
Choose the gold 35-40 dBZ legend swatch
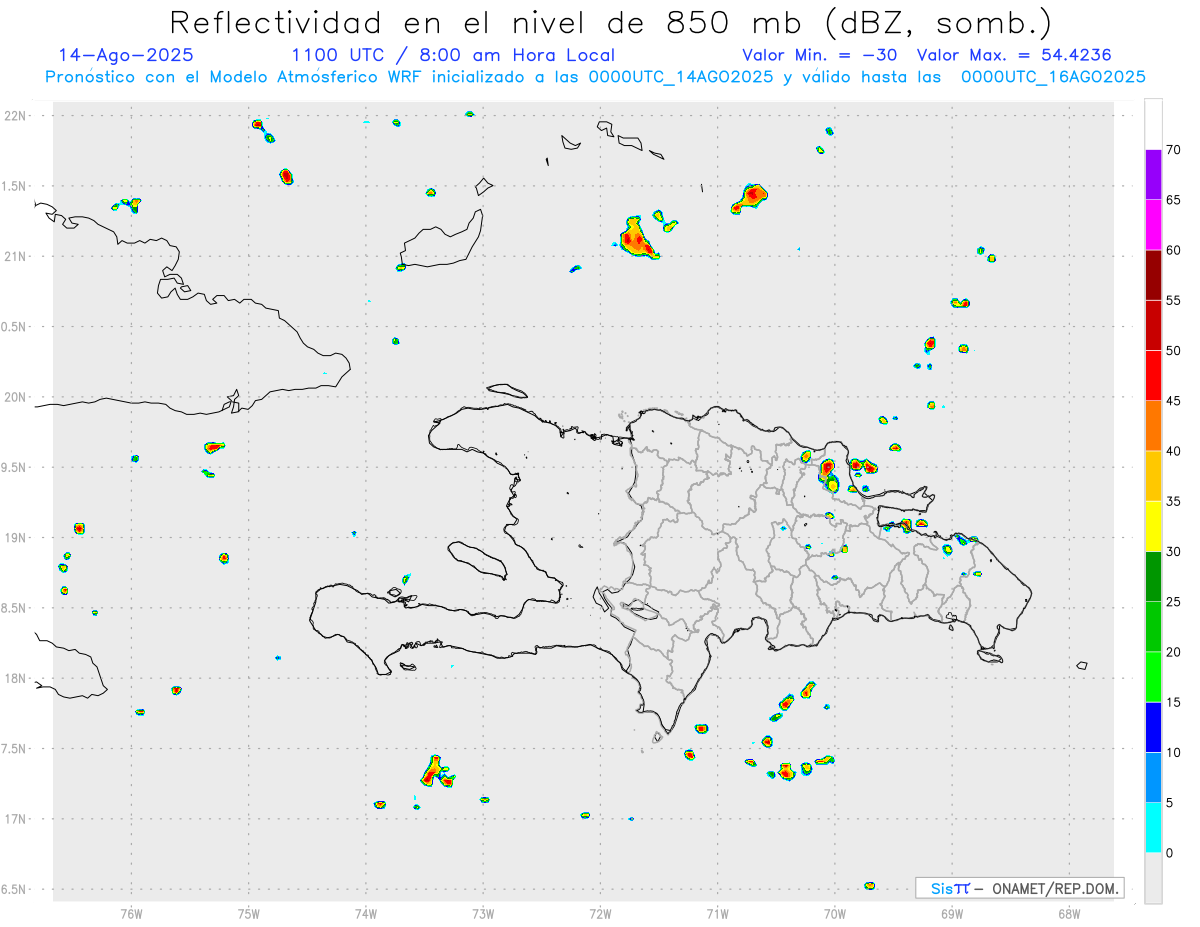(1153, 476)
